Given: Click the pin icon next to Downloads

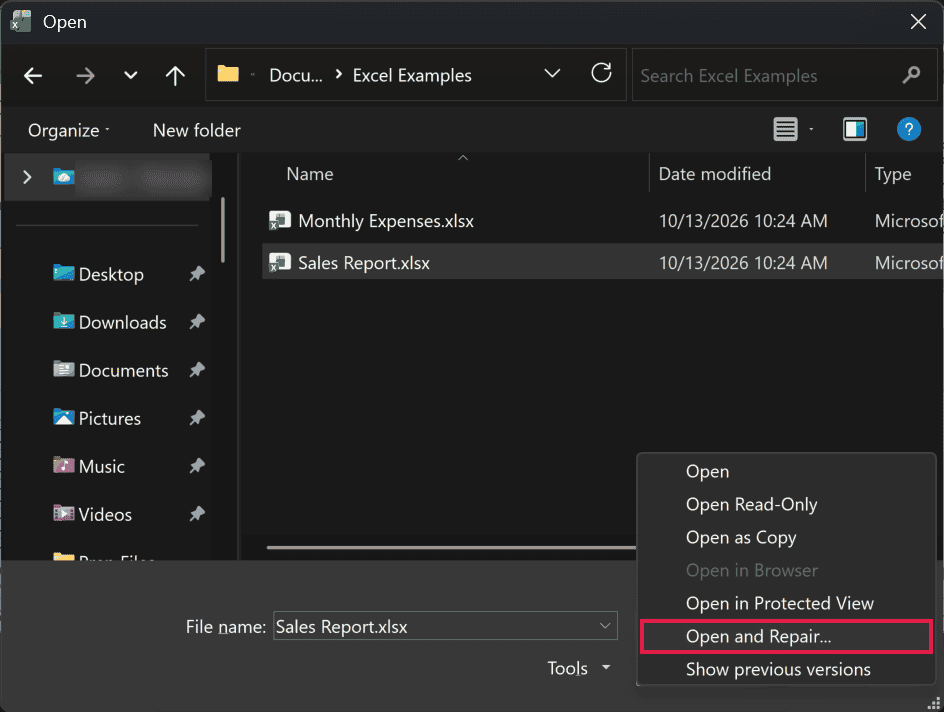Looking at the screenshot, I should click(x=197, y=322).
